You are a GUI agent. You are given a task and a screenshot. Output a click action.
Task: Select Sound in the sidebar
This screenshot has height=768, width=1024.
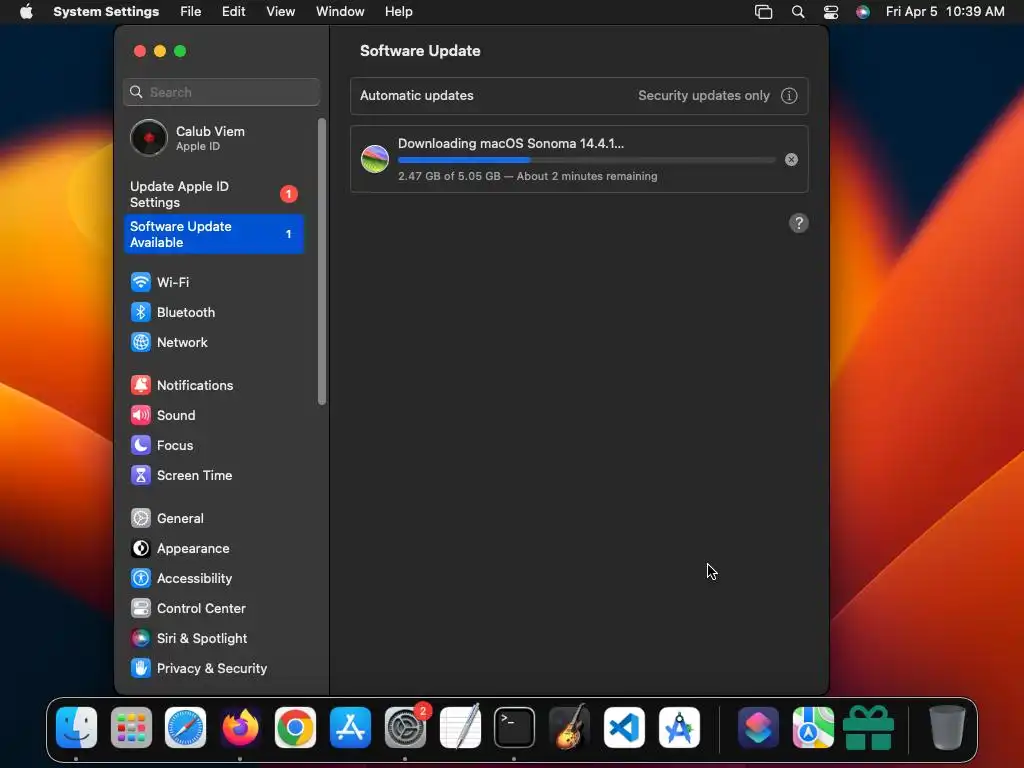pyautogui.click(x=214, y=415)
